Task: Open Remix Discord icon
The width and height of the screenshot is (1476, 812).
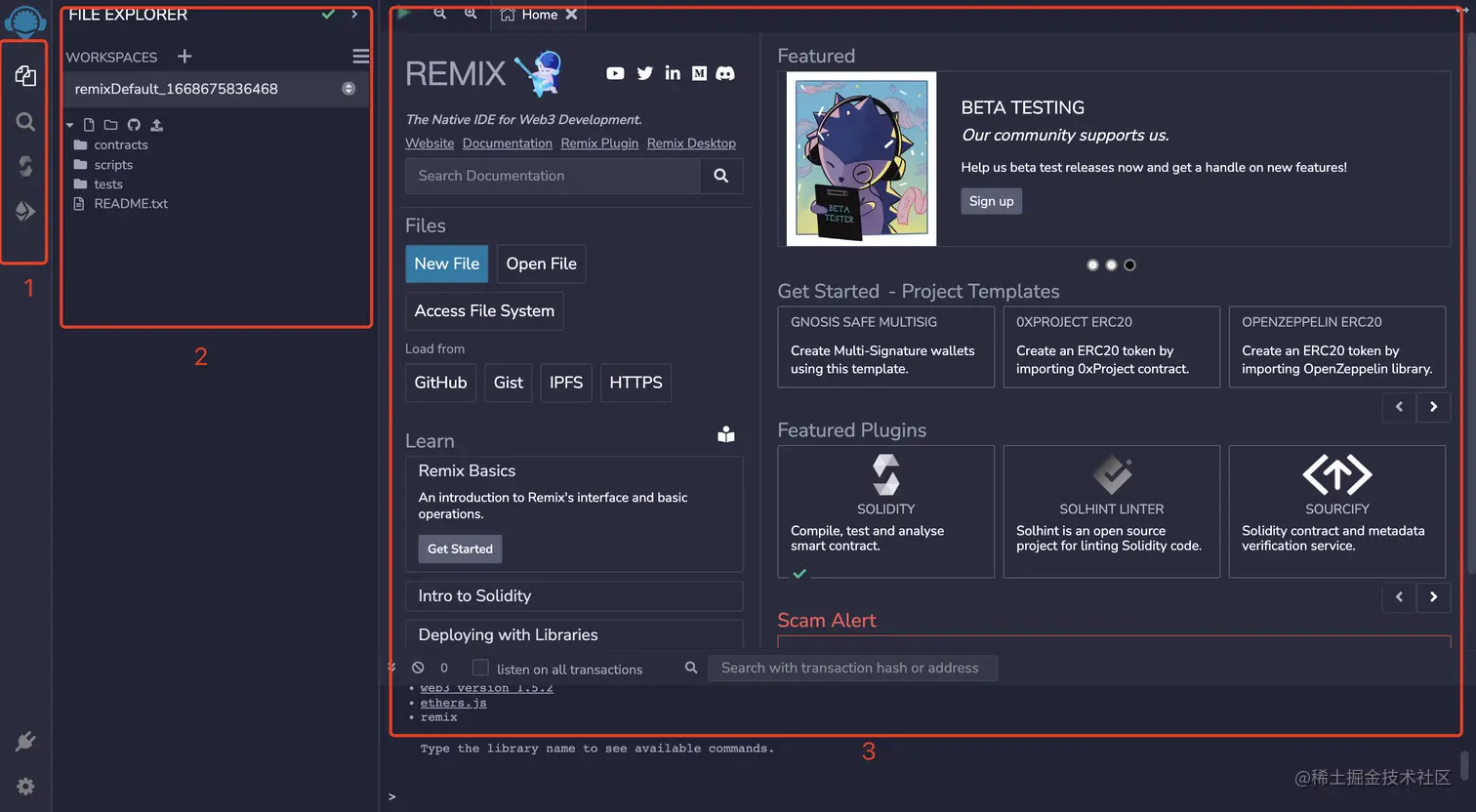Action: [725, 73]
